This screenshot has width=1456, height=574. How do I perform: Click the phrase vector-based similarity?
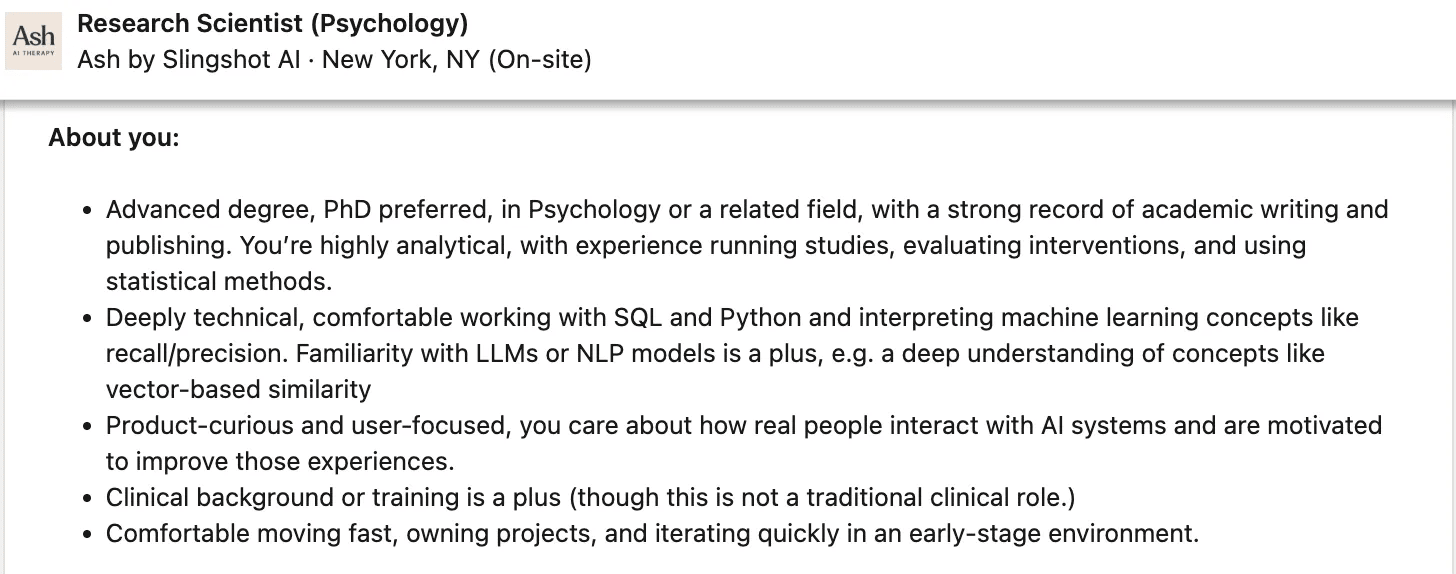pos(238,389)
